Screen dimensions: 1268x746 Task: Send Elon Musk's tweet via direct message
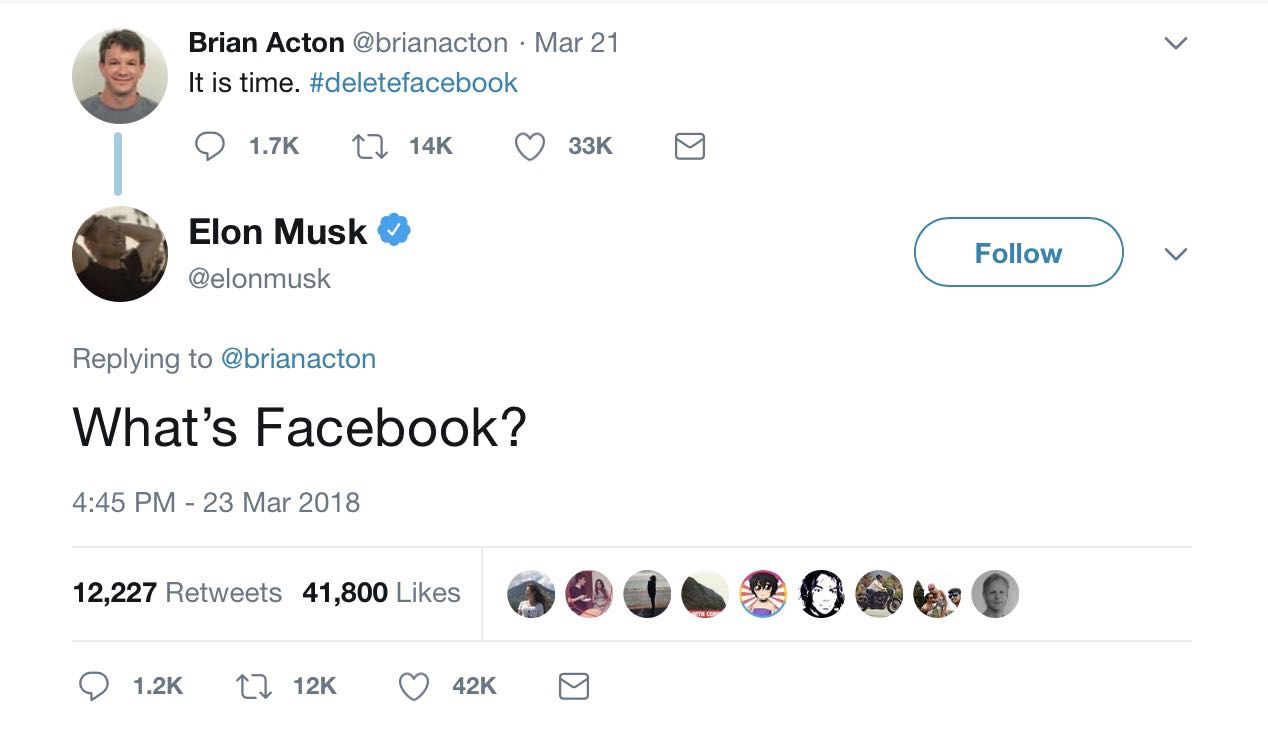[x=573, y=686]
